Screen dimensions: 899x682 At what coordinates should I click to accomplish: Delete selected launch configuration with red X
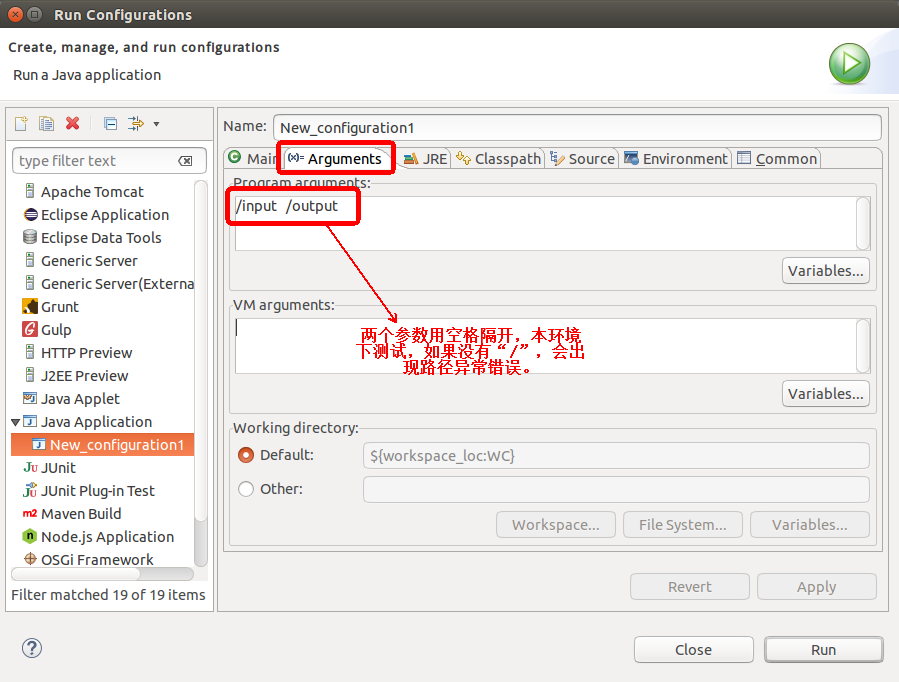pyautogui.click(x=72, y=123)
